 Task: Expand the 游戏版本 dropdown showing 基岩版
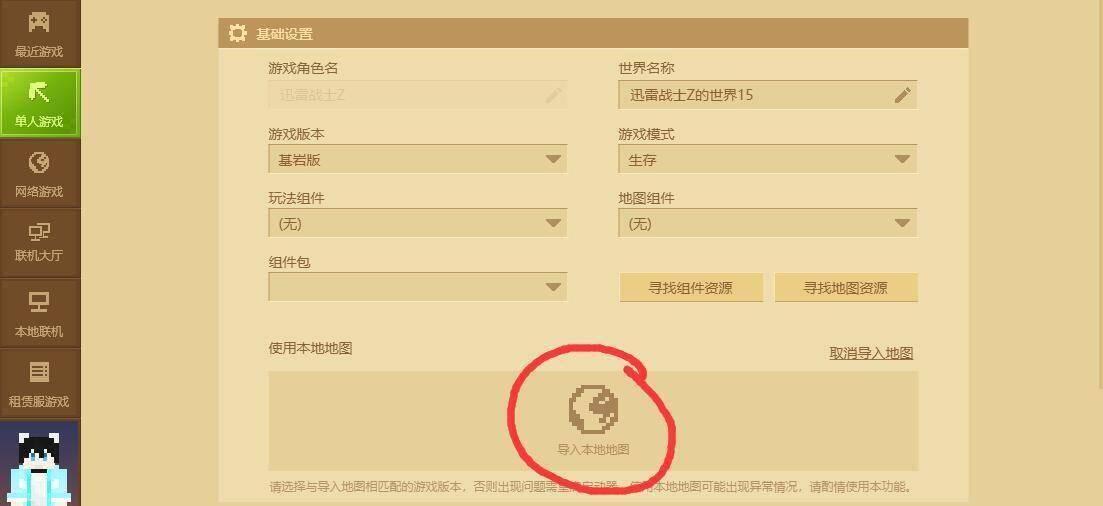[x=418, y=160]
